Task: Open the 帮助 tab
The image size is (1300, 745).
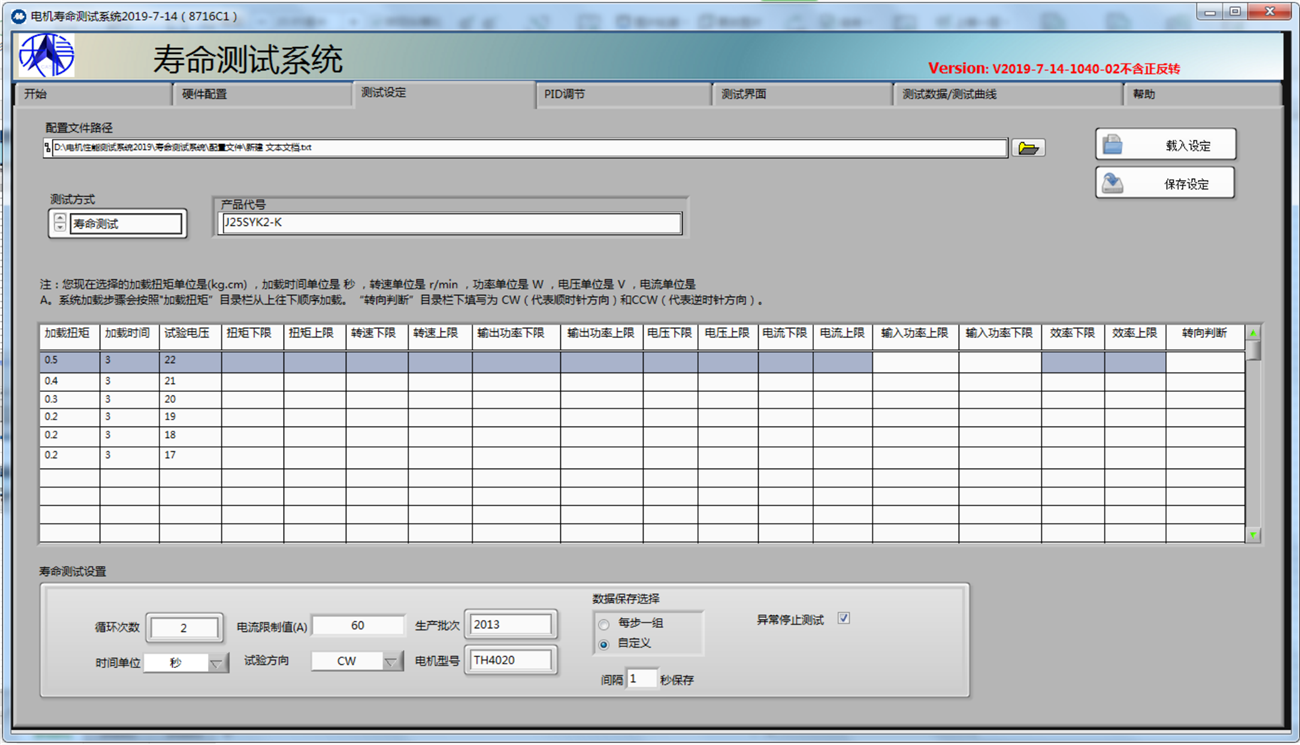Action: coord(1200,95)
